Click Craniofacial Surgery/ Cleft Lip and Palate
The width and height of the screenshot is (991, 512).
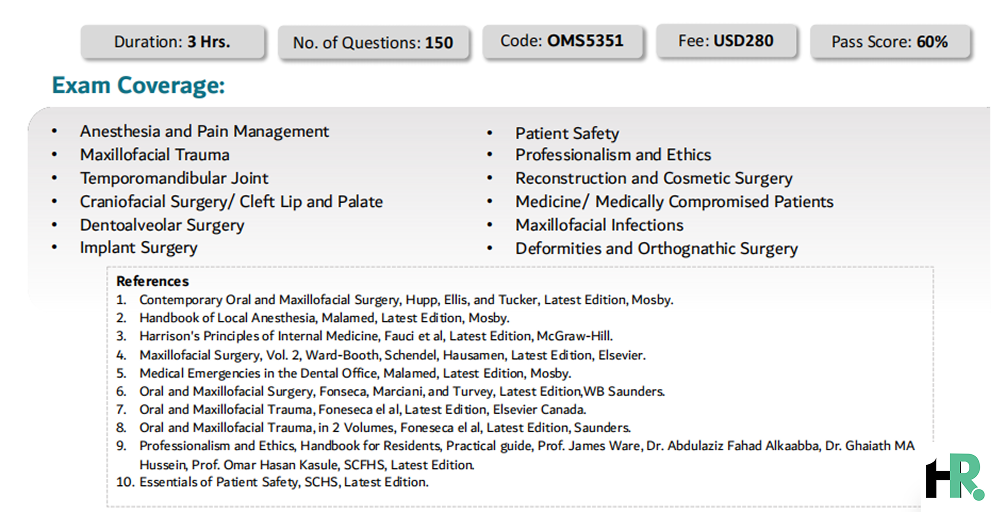[231, 202]
